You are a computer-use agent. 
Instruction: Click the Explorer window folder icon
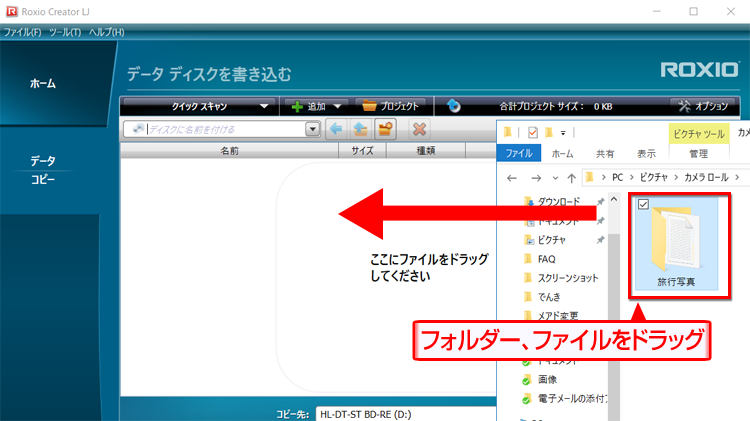coord(507,132)
